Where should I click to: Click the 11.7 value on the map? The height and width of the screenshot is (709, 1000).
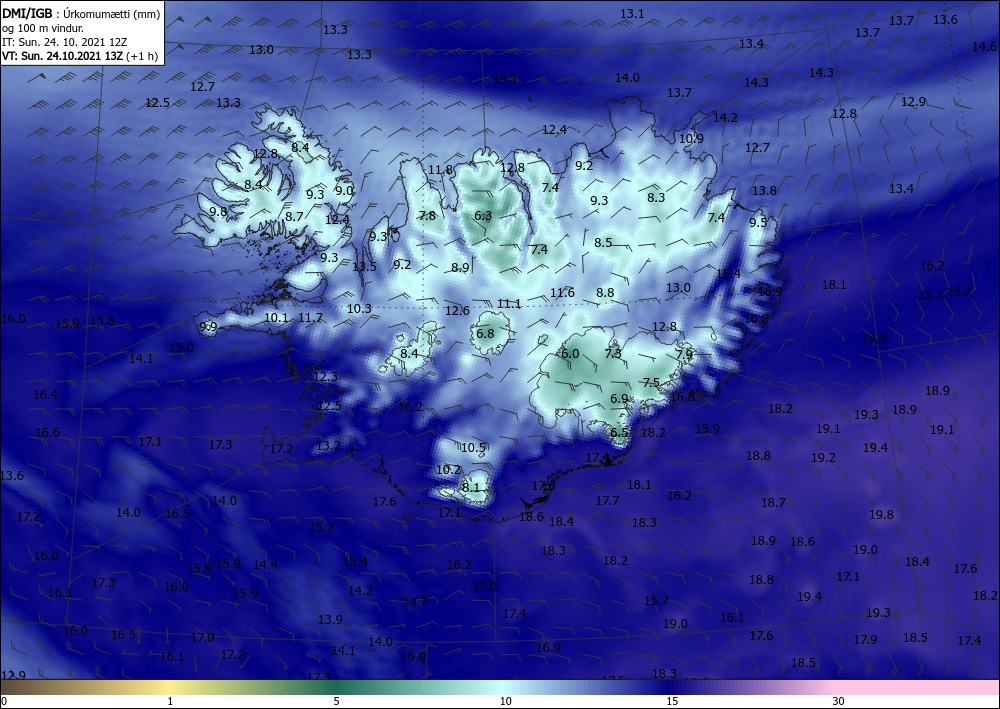(311, 317)
